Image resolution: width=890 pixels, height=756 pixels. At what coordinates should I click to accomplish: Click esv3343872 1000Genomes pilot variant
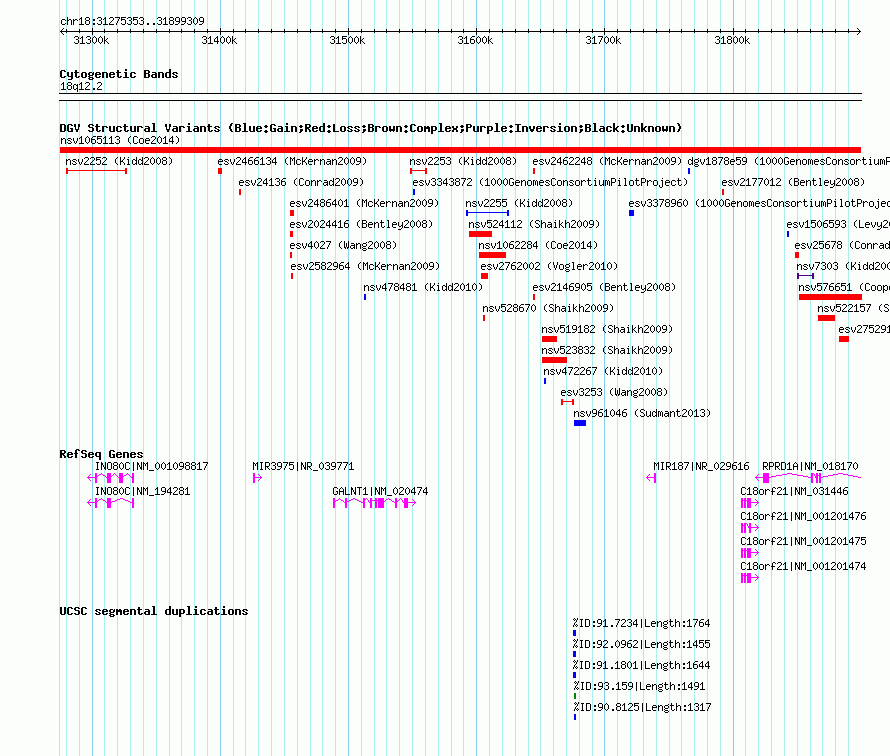[550, 182]
